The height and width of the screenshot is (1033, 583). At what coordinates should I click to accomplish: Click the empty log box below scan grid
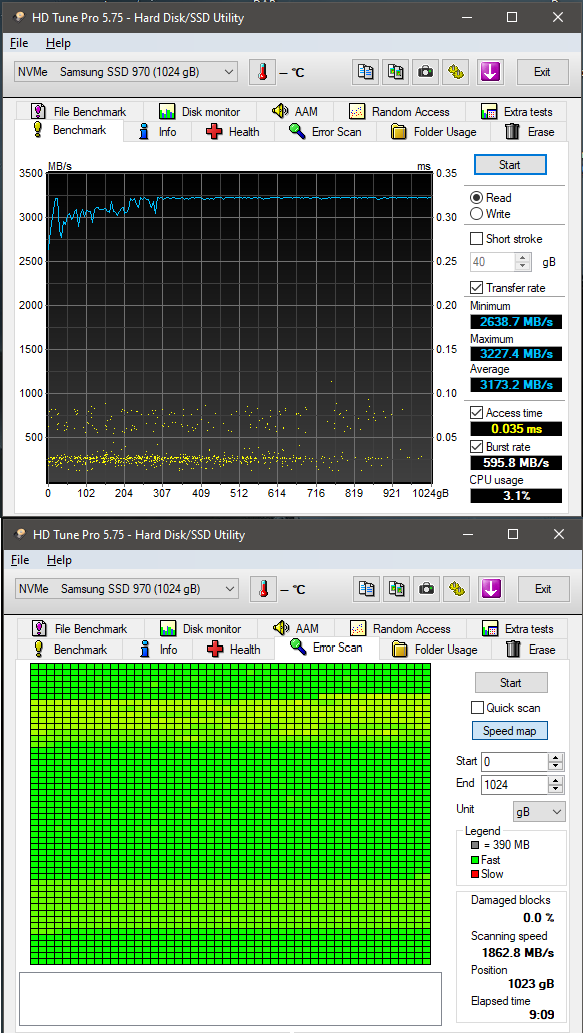230,999
